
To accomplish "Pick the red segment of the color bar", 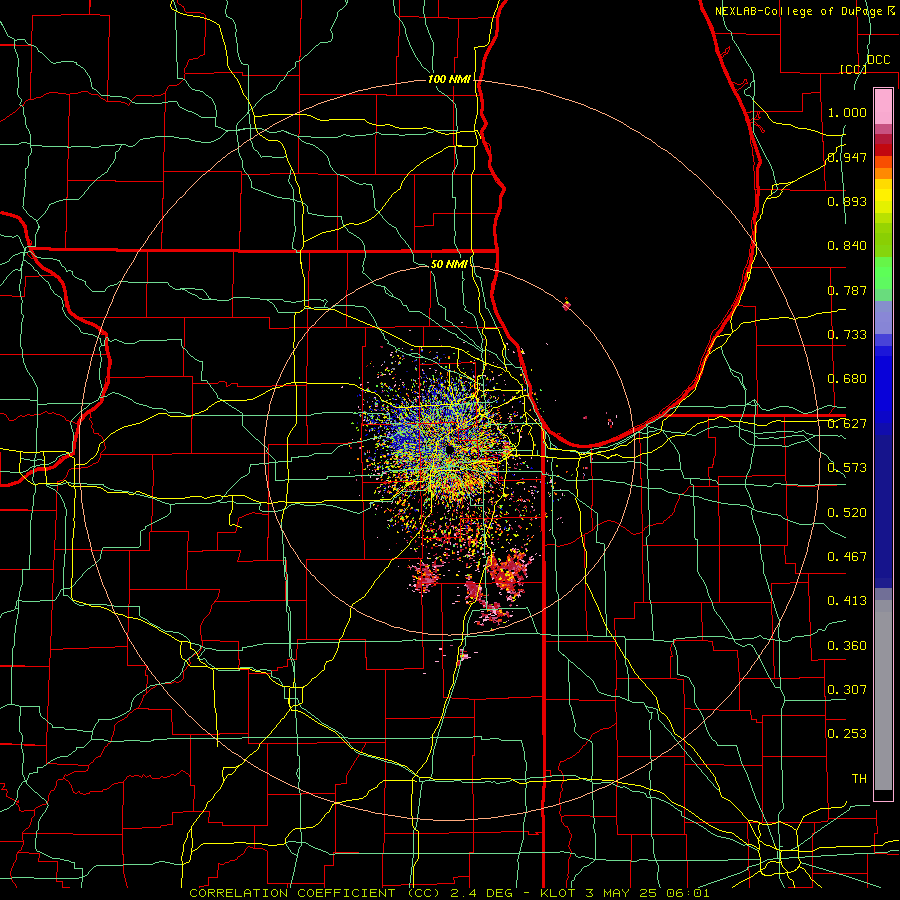I will pos(883,150).
